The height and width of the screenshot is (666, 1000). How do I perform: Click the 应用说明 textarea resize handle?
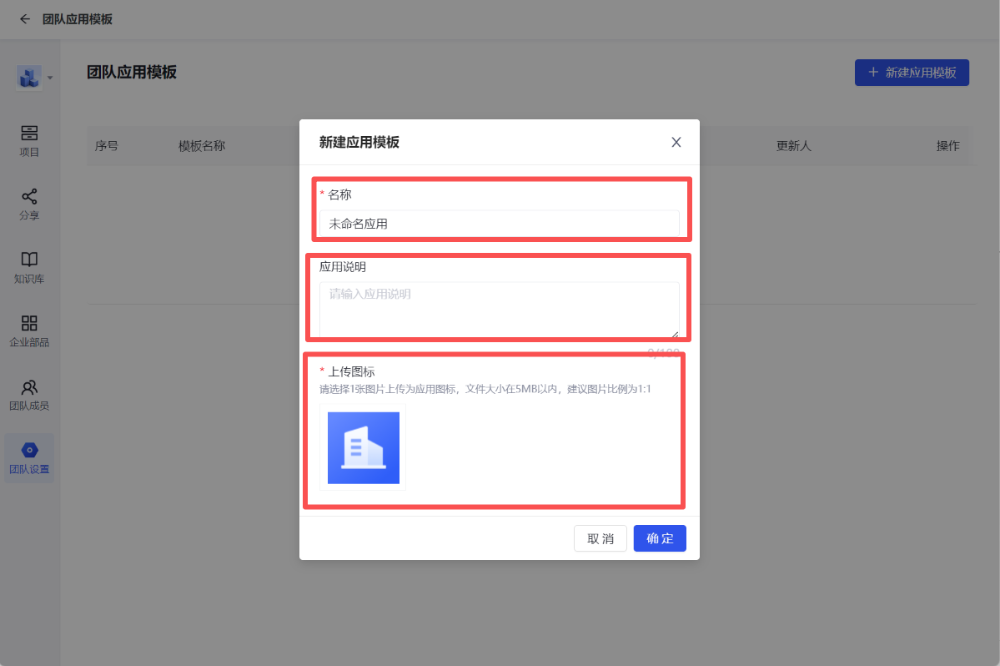point(675,333)
